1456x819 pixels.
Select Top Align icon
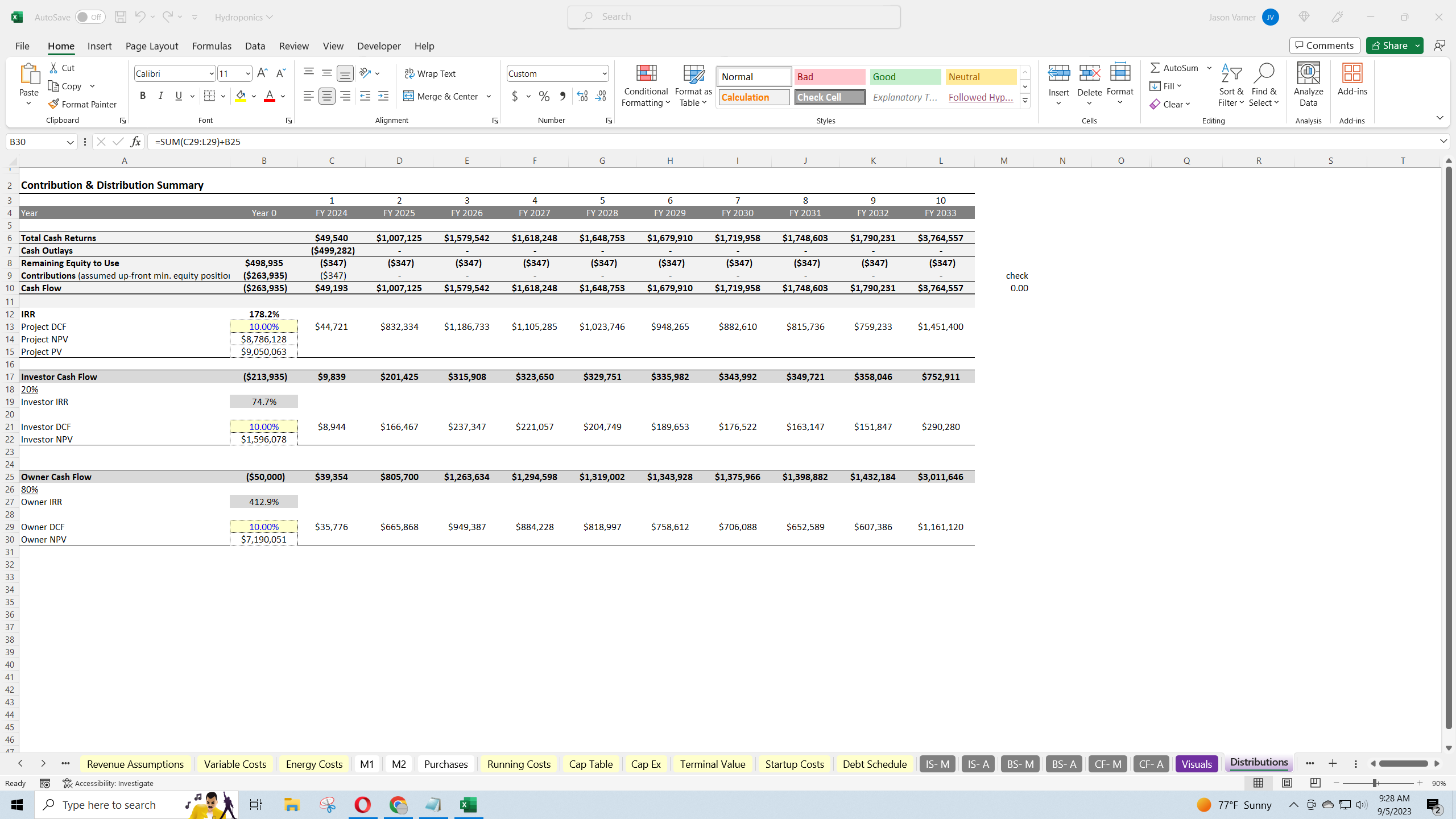pyautogui.click(x=309, y=73)
